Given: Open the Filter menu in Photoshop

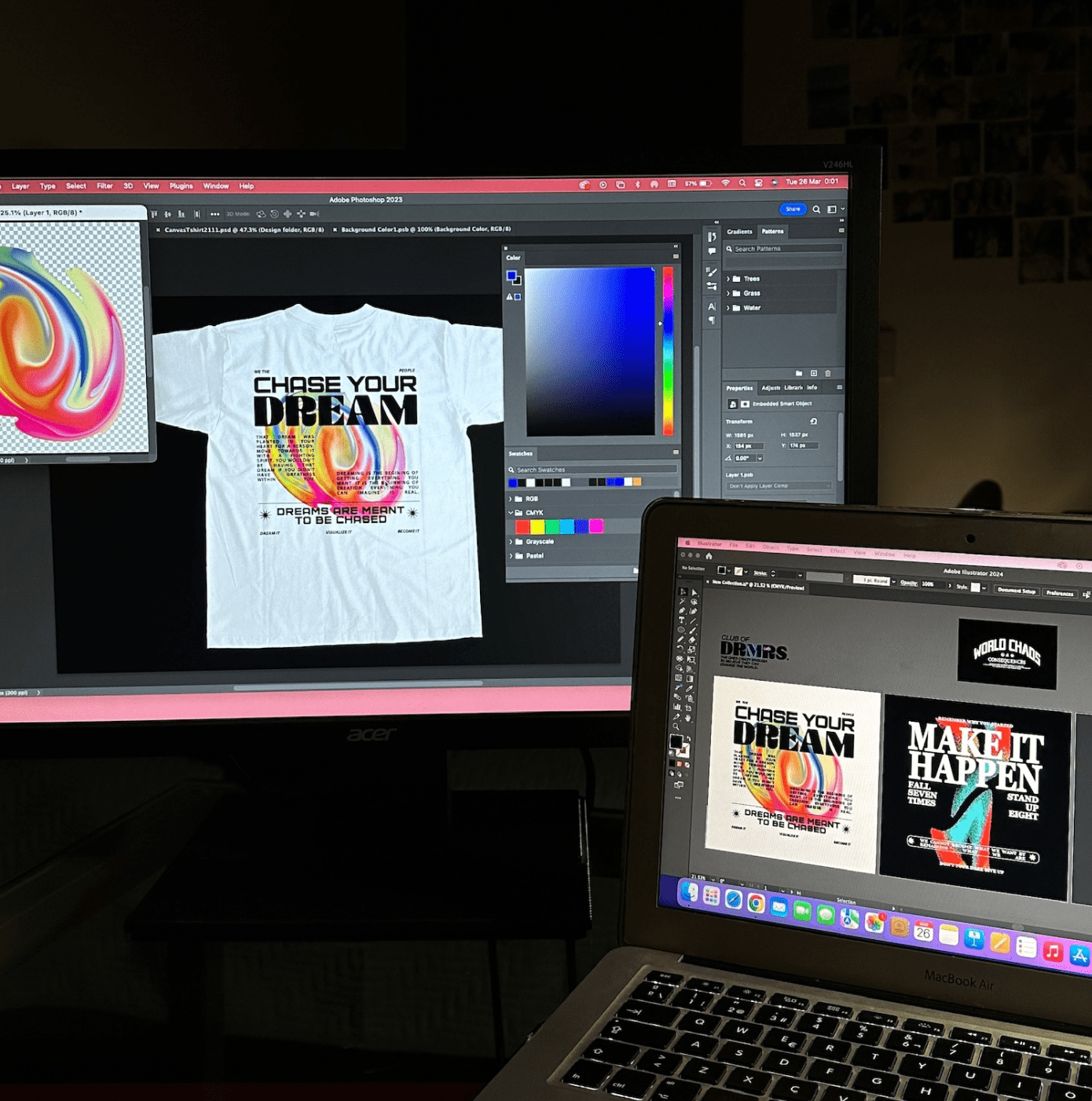Looking at the screenshot, I should coord(104,187).
